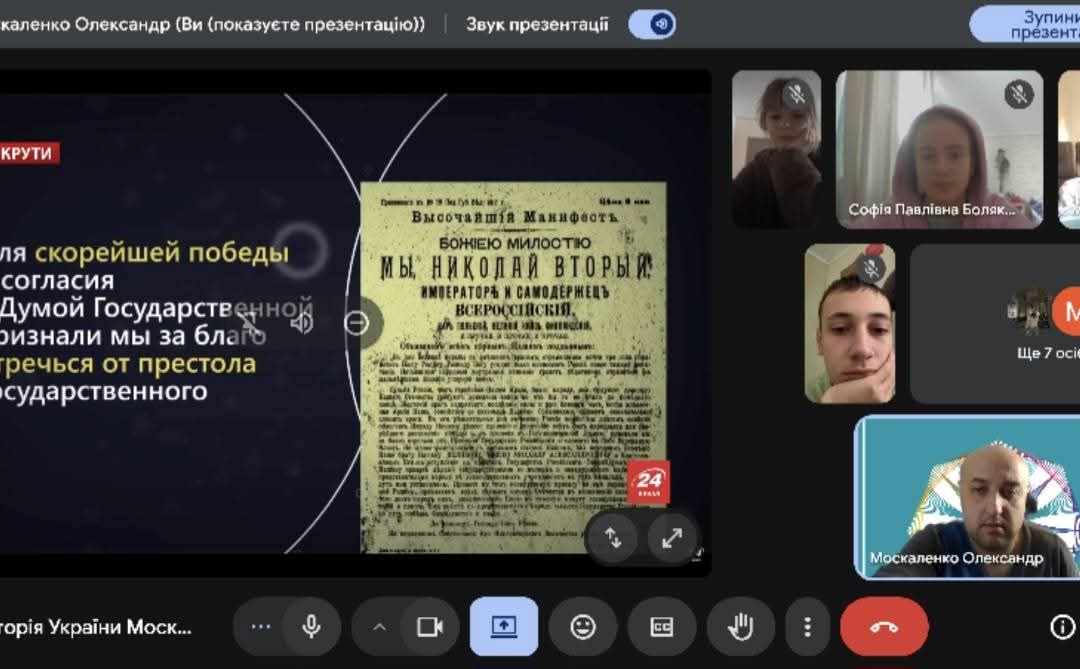Select Москаленко Олександр self-view tile
Image resolution: width=1080 pixels, height=669 pixels.
967,497
